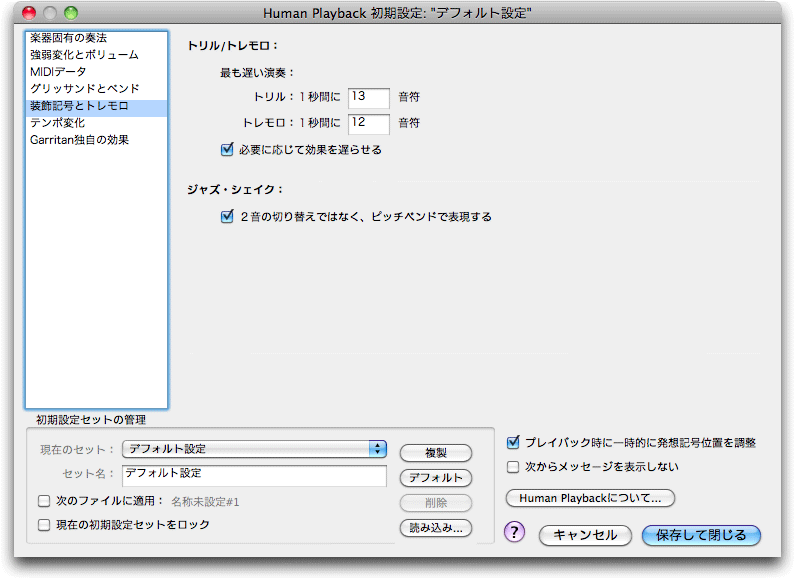Enable 現在の初期設定セットをロック checkbox

pyautogui.click(x=44, y=525)
